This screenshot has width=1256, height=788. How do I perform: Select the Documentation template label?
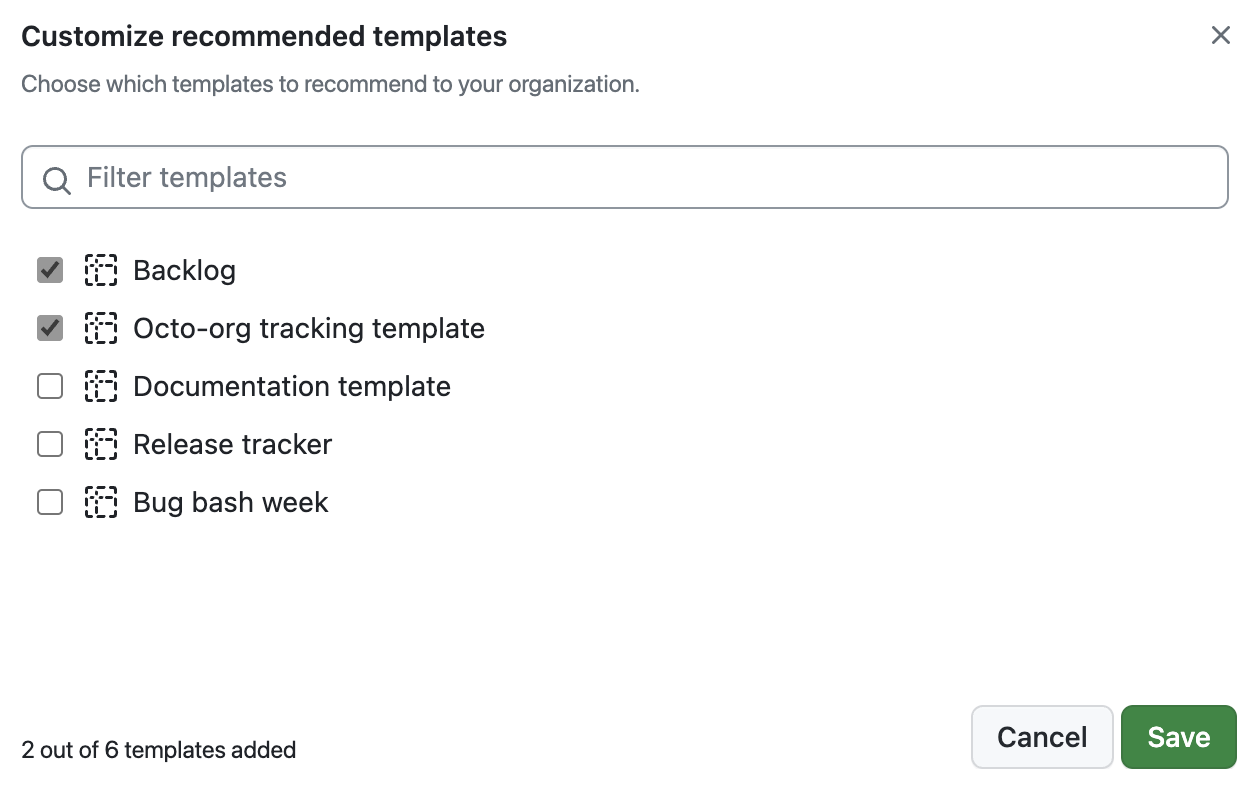(292, 386)
